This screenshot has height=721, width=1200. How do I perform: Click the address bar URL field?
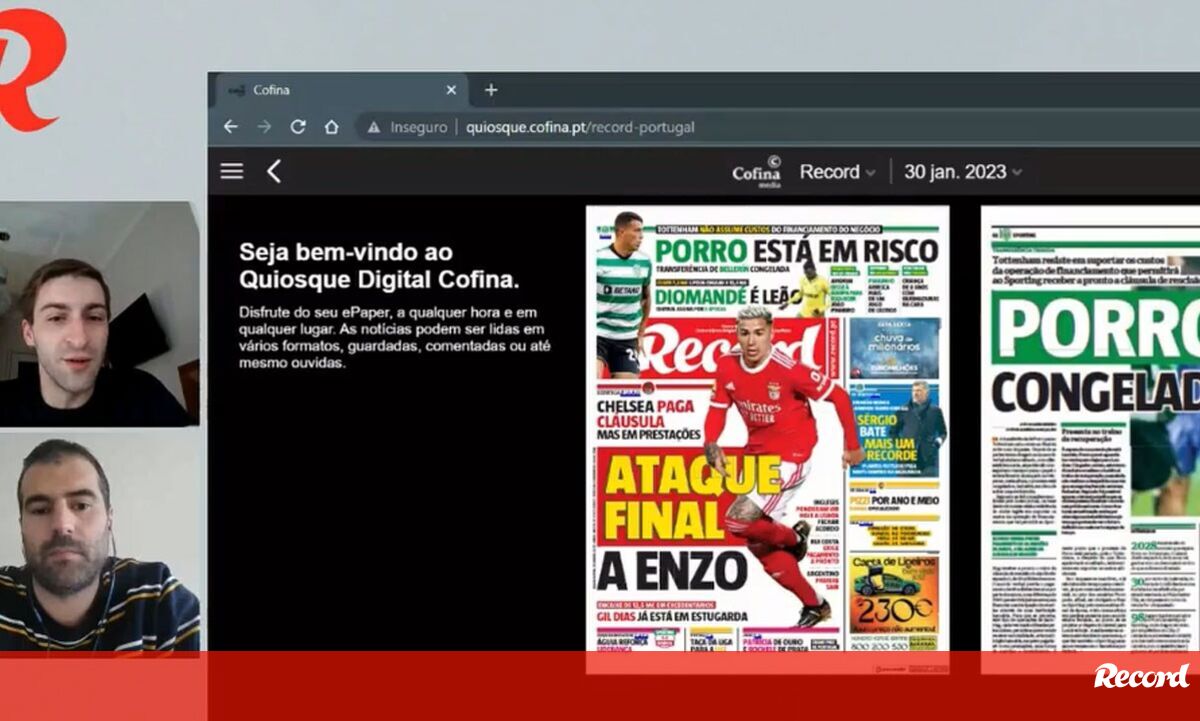click(x=580, y=127)
